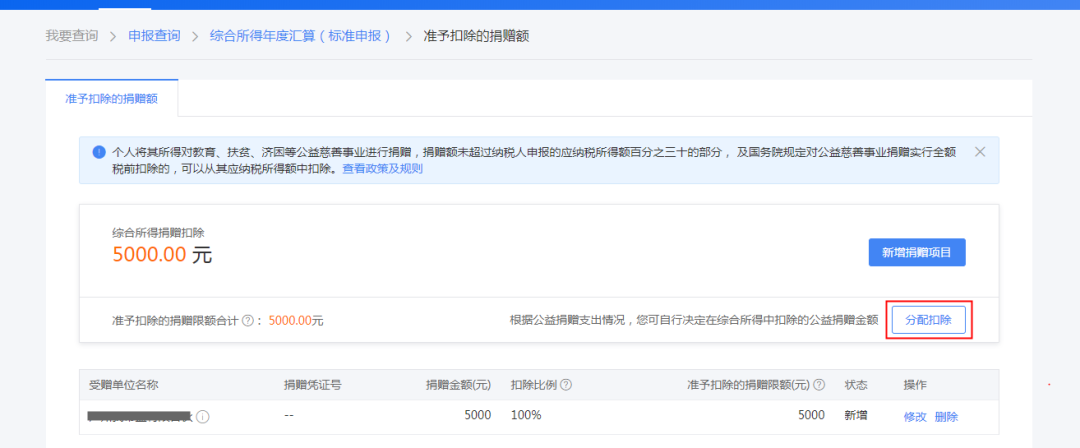Click first breadcrumb arrow after 我要查询
Viewport: 1080px width, 448px height.
[x=113, y=36]
